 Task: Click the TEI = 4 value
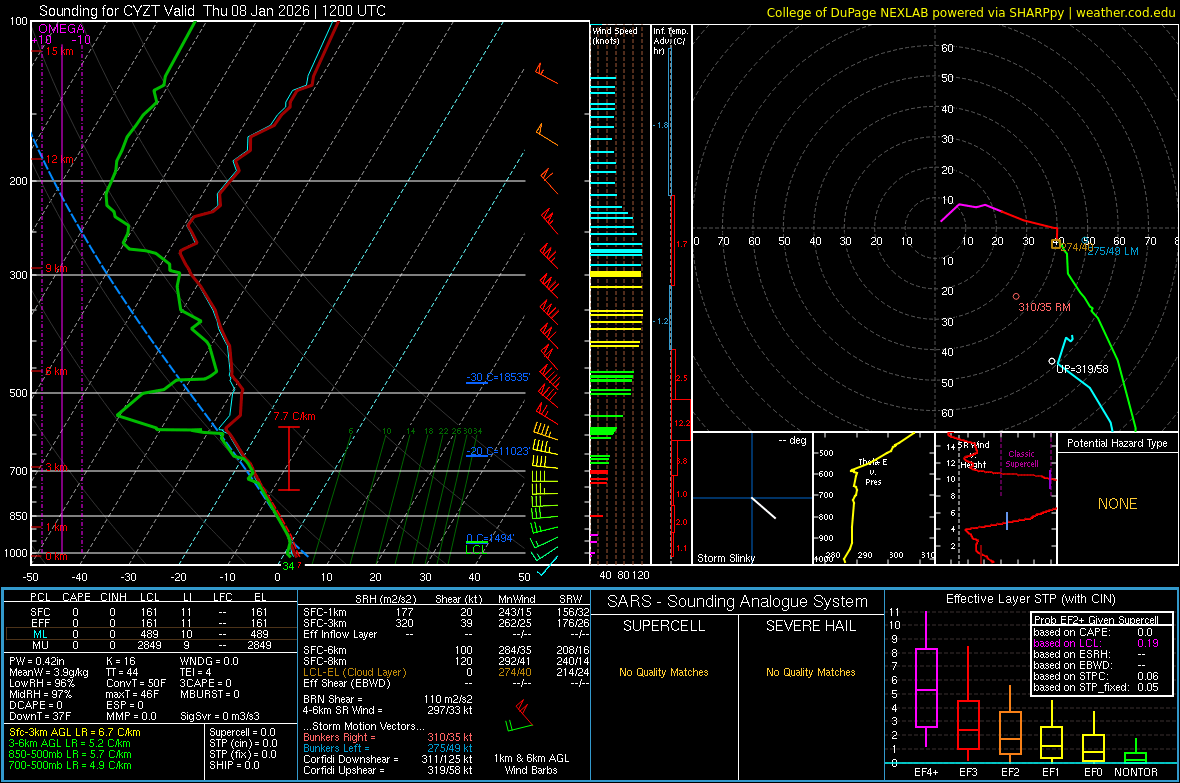click(x=196, y=672)
